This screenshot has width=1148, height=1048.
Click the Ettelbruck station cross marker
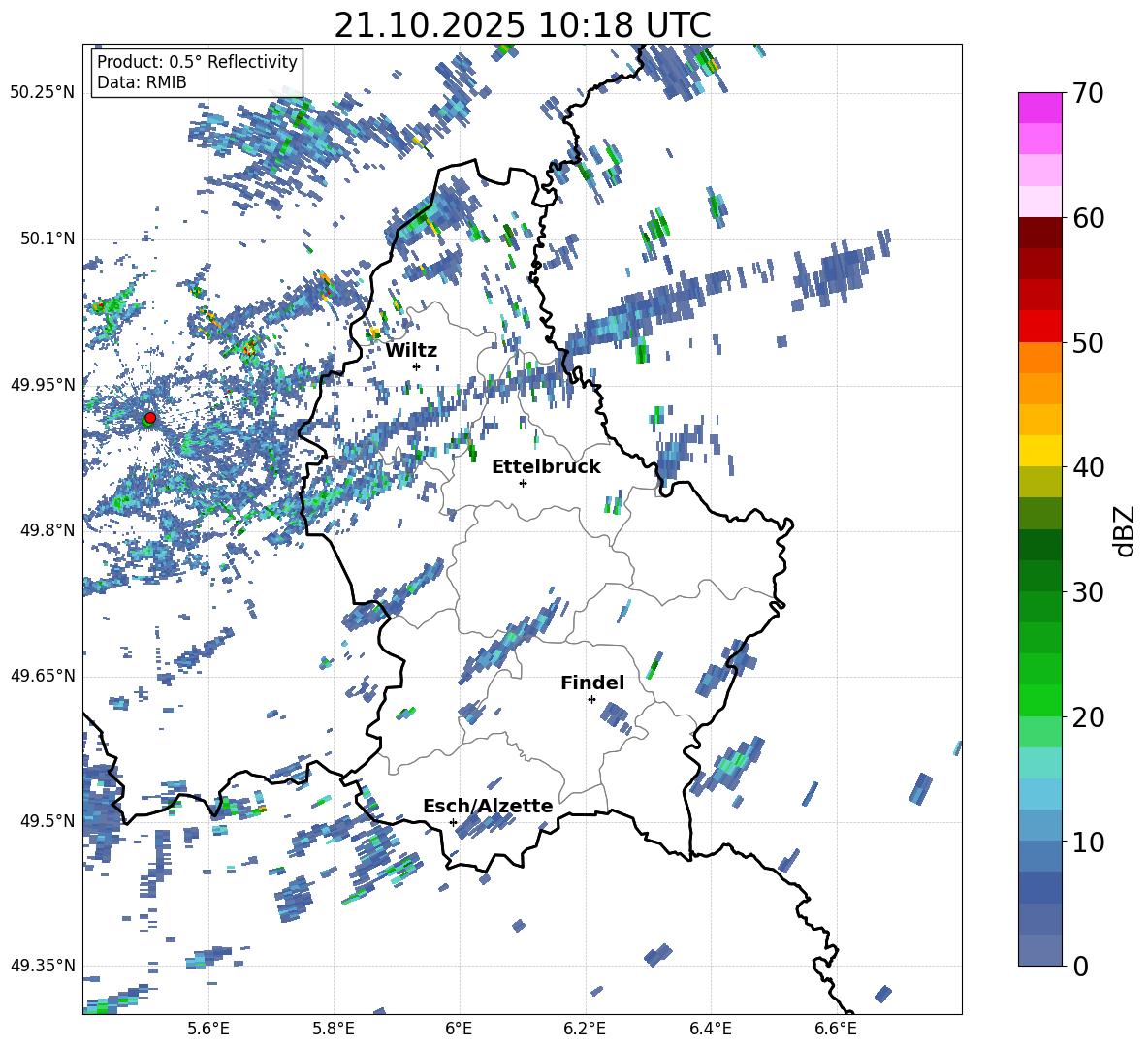[x=523, y=483]
